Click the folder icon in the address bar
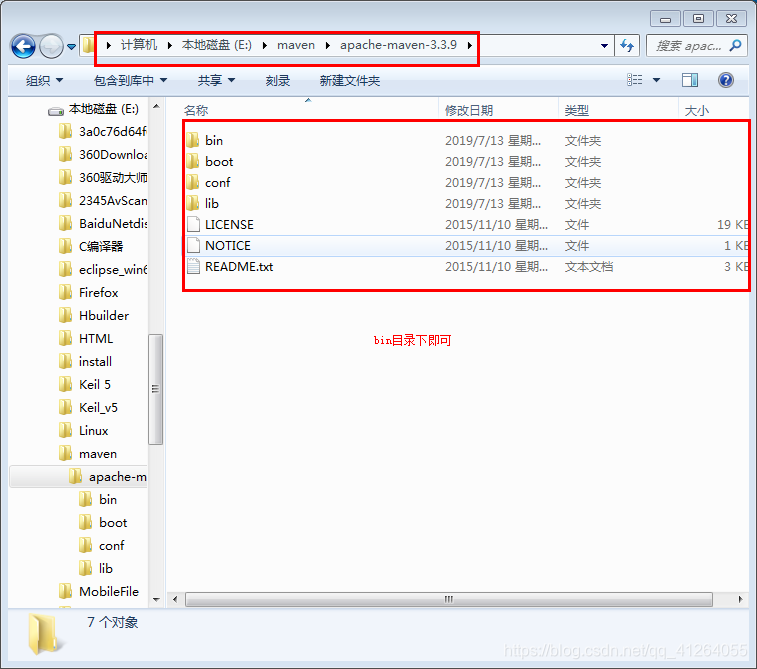The height and width of the screenshot is (669, 757). (x=88, y=45)
